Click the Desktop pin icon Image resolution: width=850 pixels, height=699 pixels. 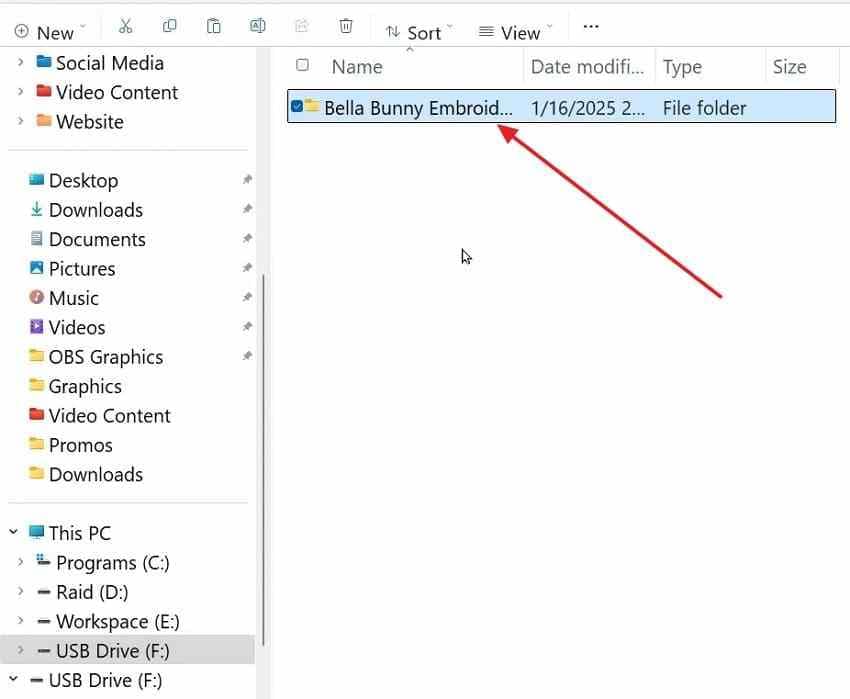[247, 179]
